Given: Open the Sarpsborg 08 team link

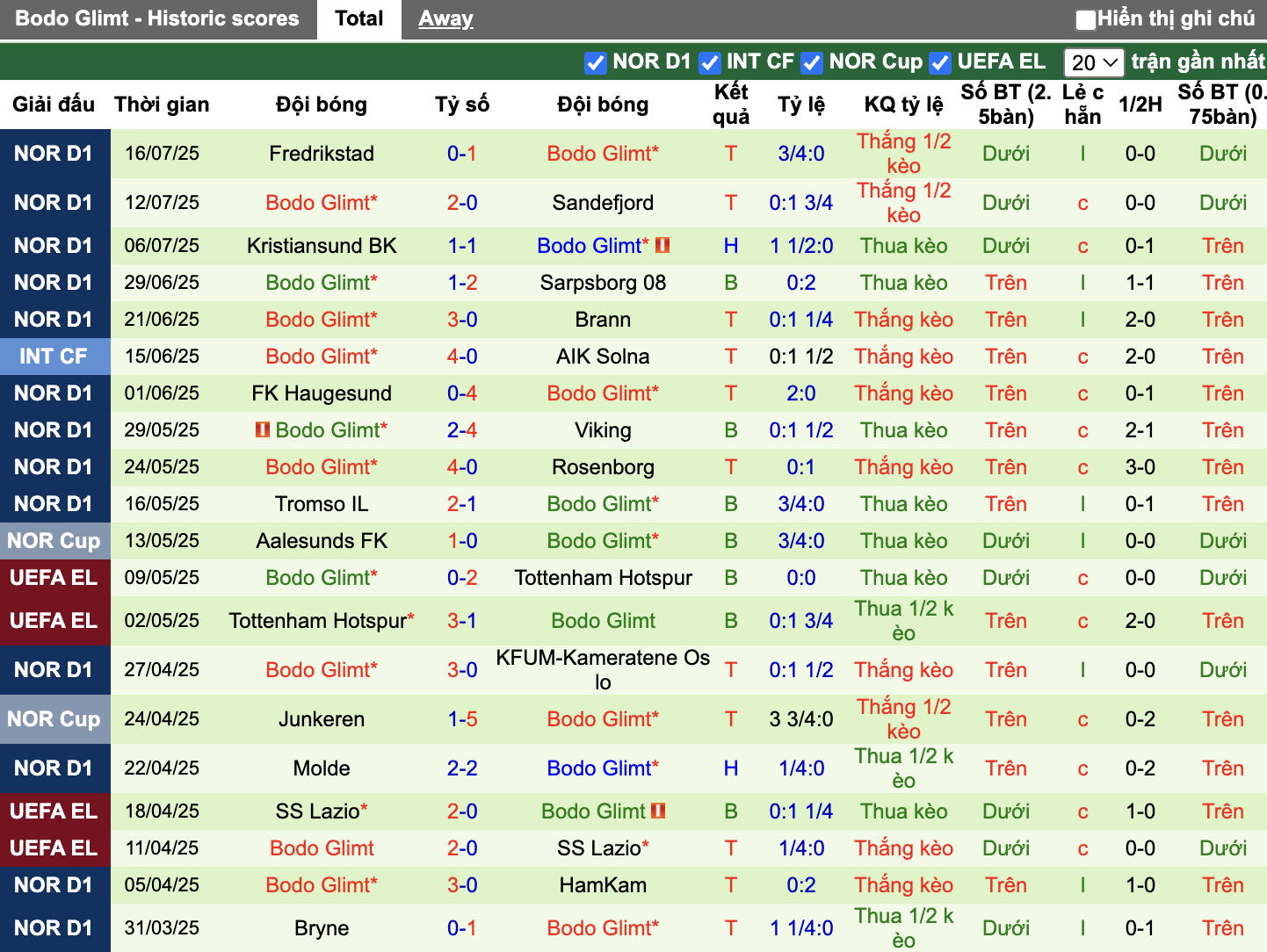Looking at the screenshot, I should pyautogui.click(x=603, y=283).
